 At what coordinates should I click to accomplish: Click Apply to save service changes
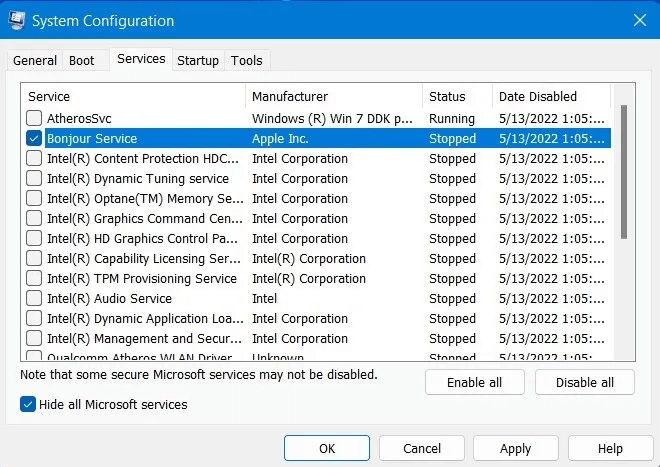click(516, 449)
